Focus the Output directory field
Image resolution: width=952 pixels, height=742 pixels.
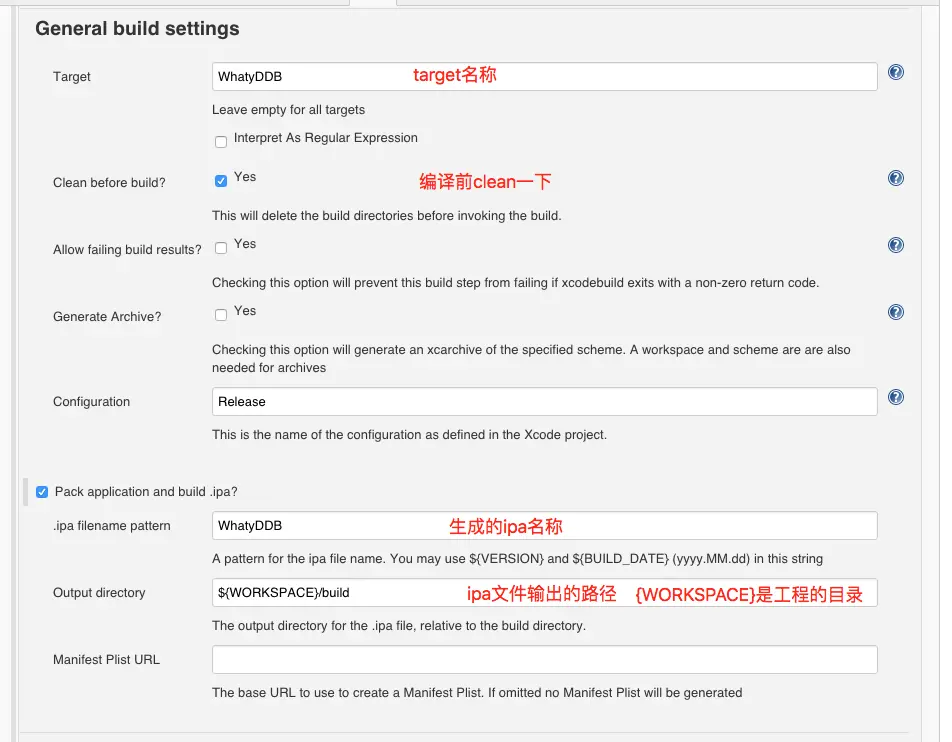[x=545, y=592]
